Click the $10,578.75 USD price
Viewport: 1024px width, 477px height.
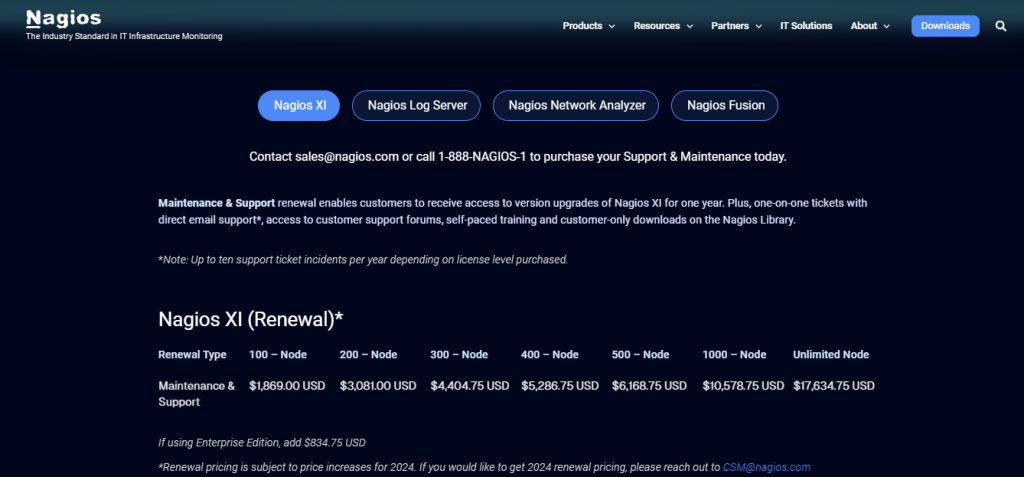743,386
